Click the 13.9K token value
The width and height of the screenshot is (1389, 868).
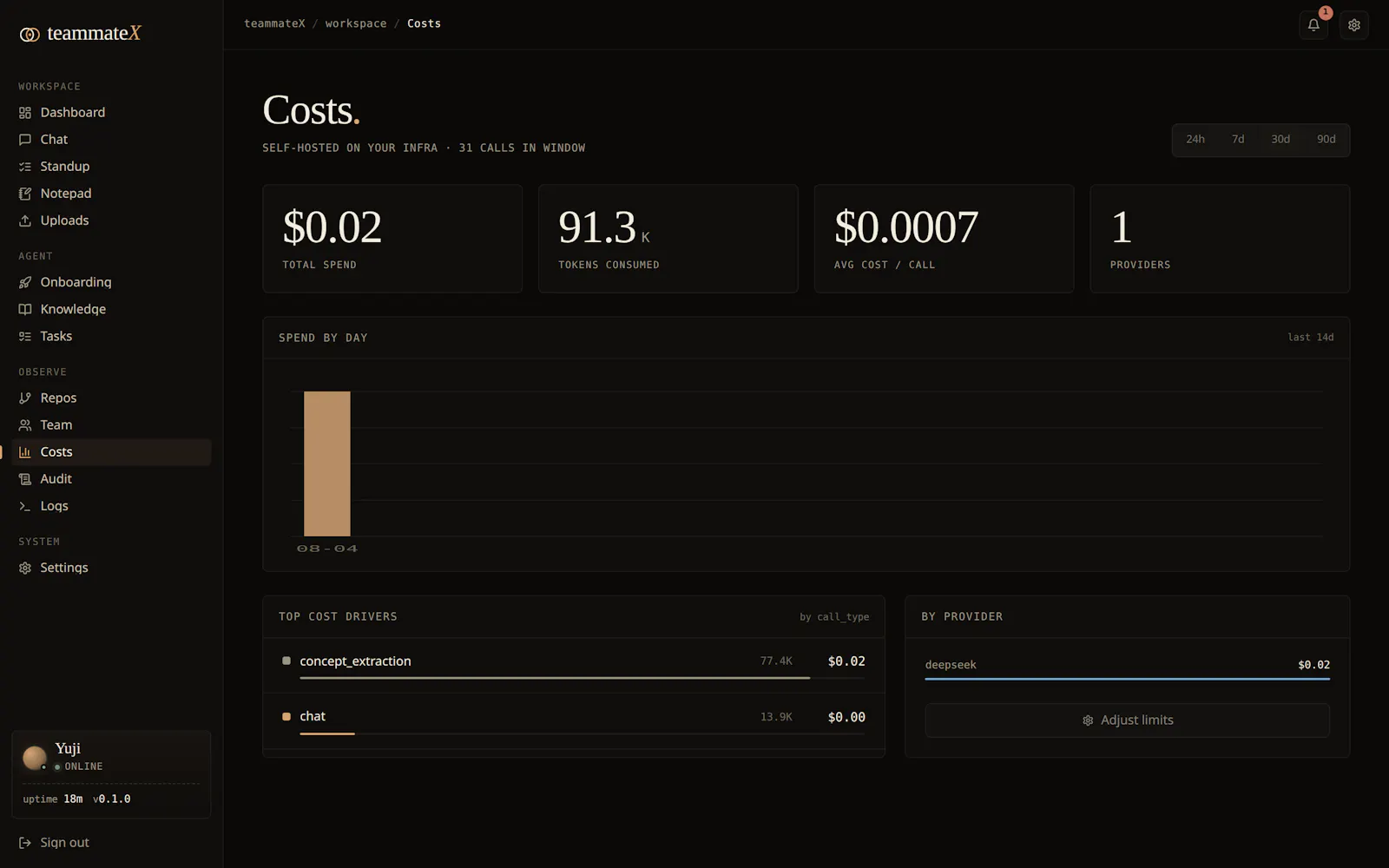pyautogui.click(x=776, y=717)
